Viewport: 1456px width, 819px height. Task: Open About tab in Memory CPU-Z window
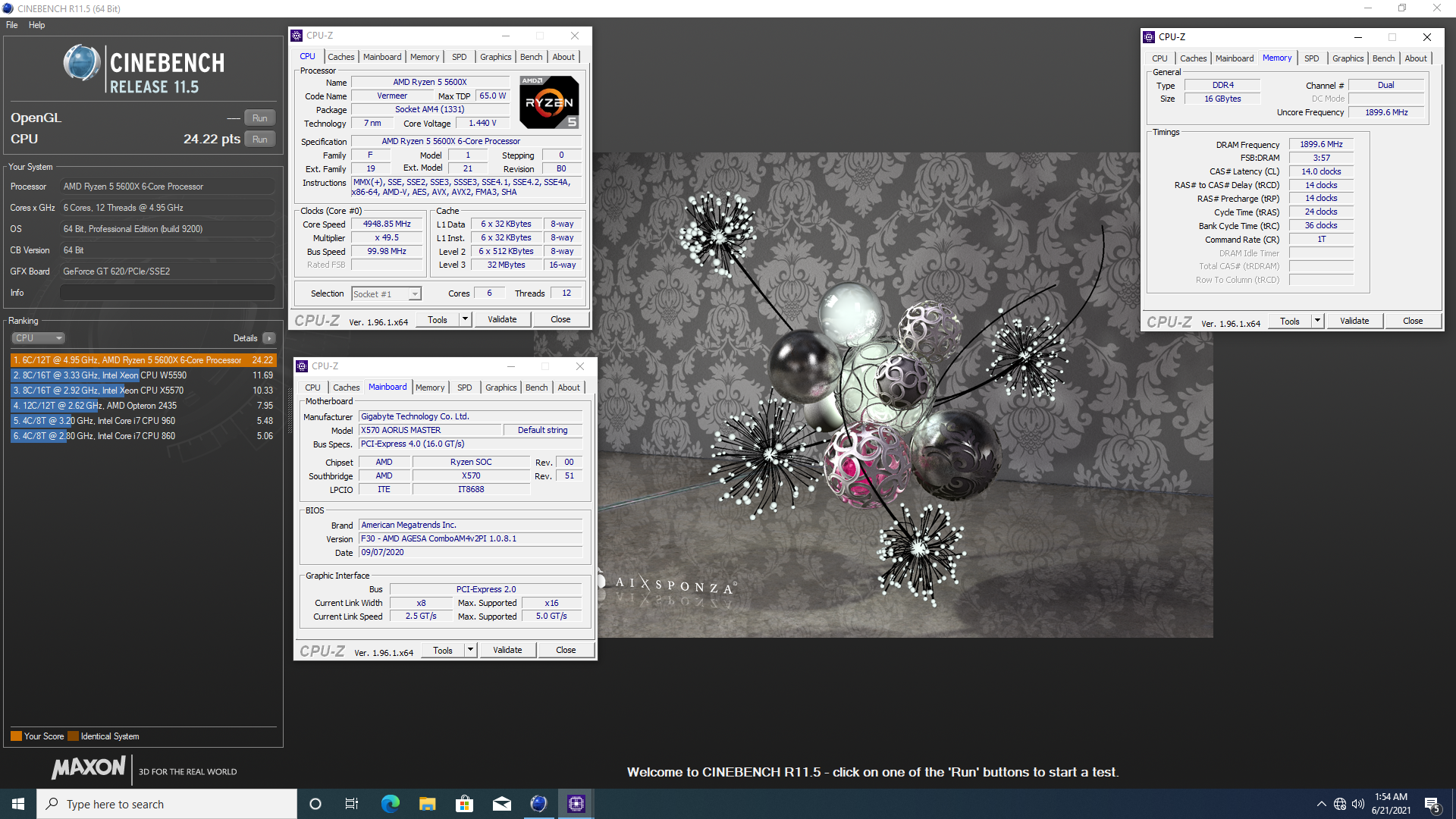(x=1416, y=58)
